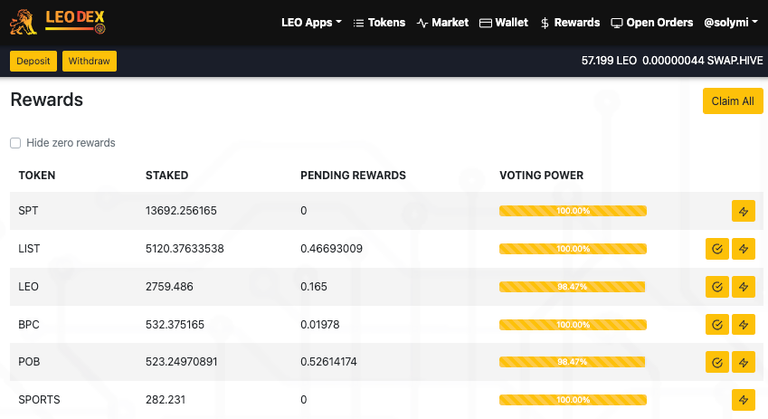Click pending reward value 0.46693009
Screen dimensions: 768x419
coord(331,249)
